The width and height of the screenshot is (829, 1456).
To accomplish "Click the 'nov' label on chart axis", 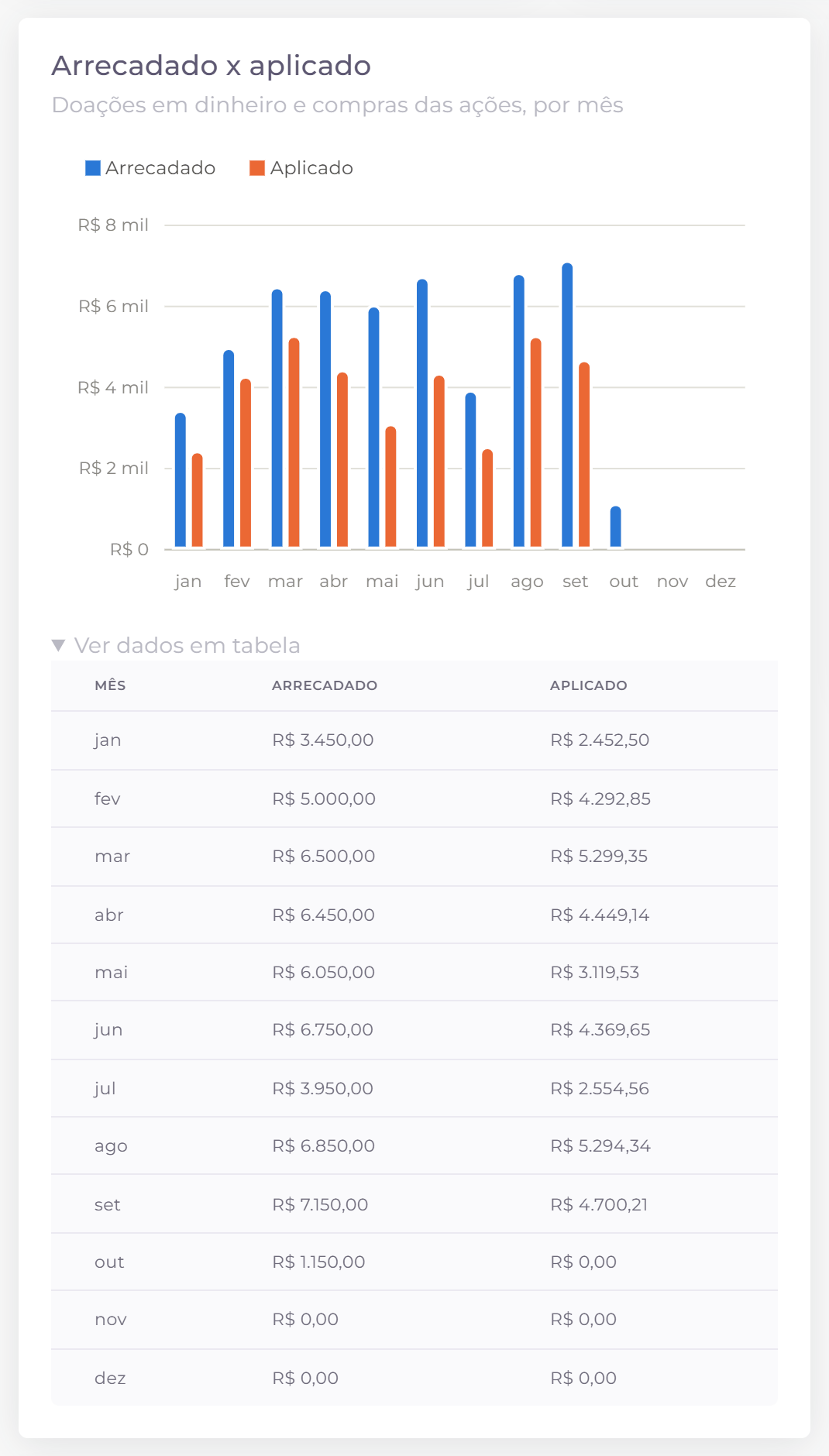I will click(672, 582).
